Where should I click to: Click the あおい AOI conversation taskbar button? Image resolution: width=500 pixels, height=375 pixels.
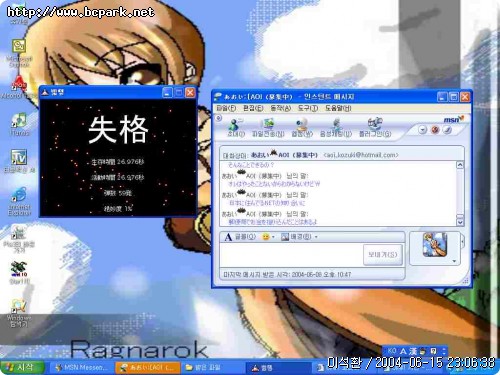point(148,367)
